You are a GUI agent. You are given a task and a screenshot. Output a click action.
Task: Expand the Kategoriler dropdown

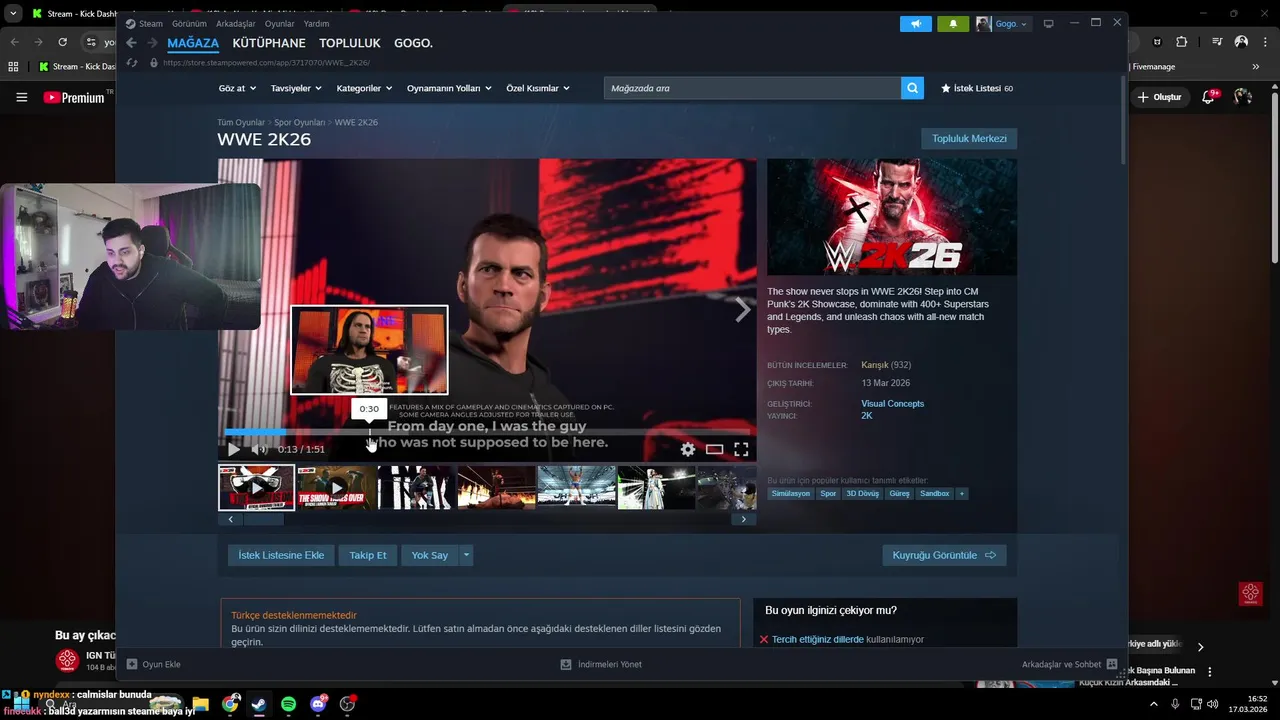(364, 88)
